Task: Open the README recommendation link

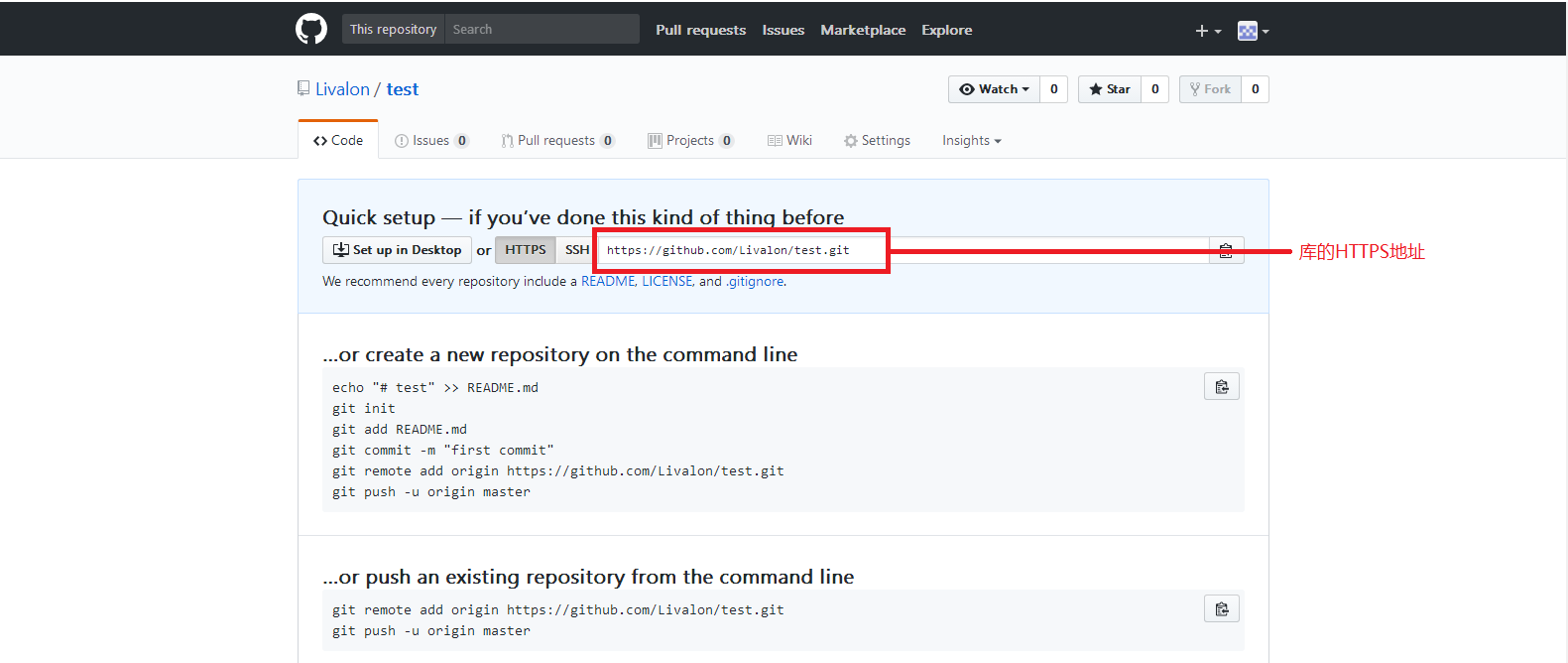Action: click(x=608, y=281)
